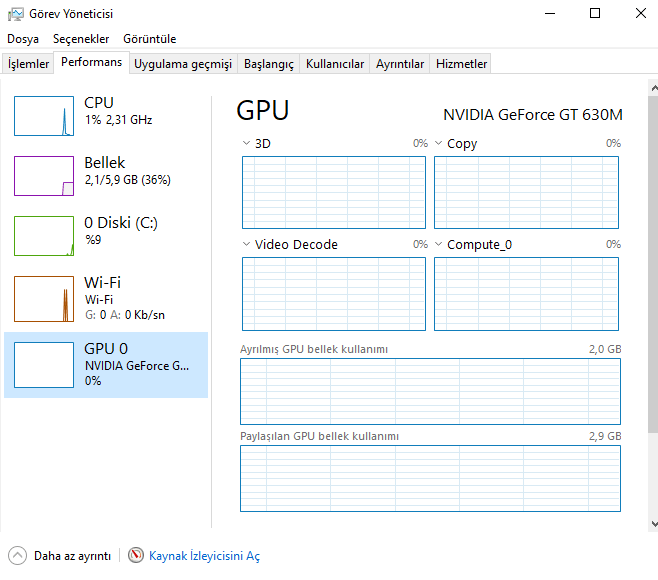
Task: Select the GPU 0 sidebar entry
Action: point(106,365)
